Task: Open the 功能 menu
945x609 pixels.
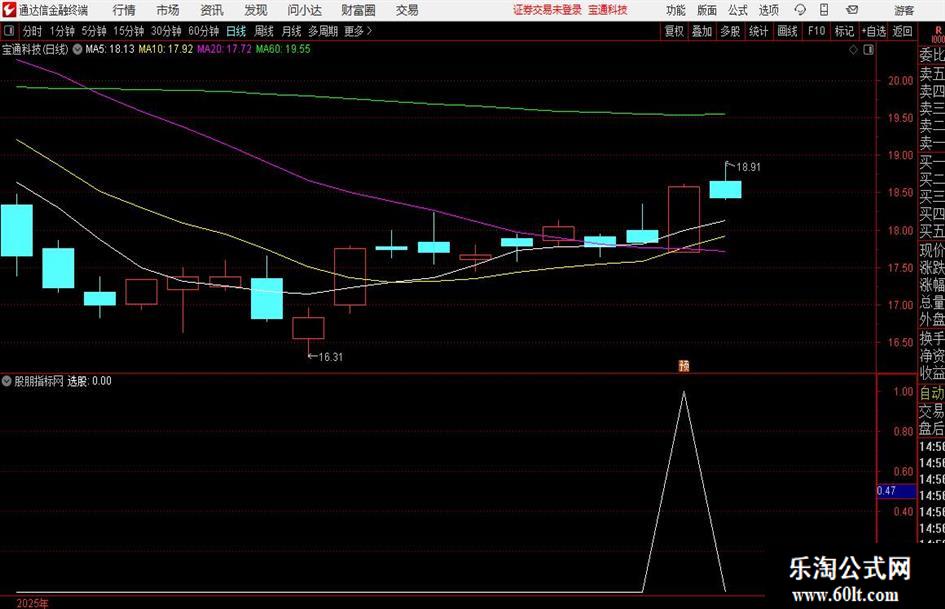Action: pyautogui.click(x=676, y=10)
